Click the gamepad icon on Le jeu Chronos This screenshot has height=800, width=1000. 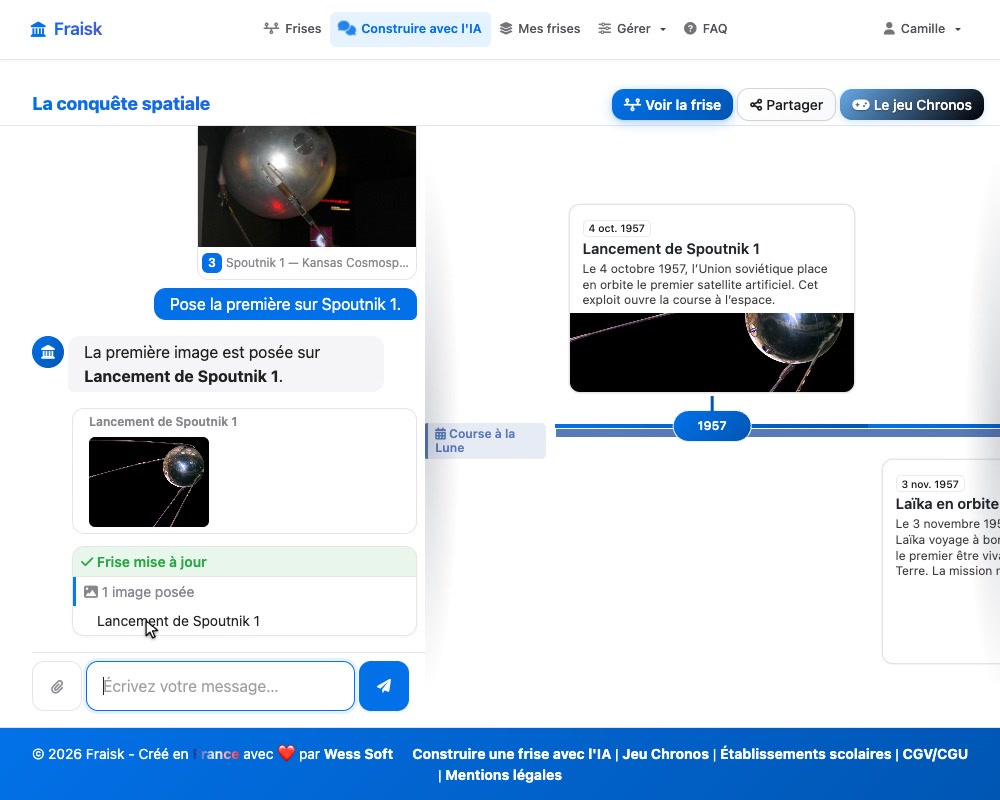click(x=861, y=105)
